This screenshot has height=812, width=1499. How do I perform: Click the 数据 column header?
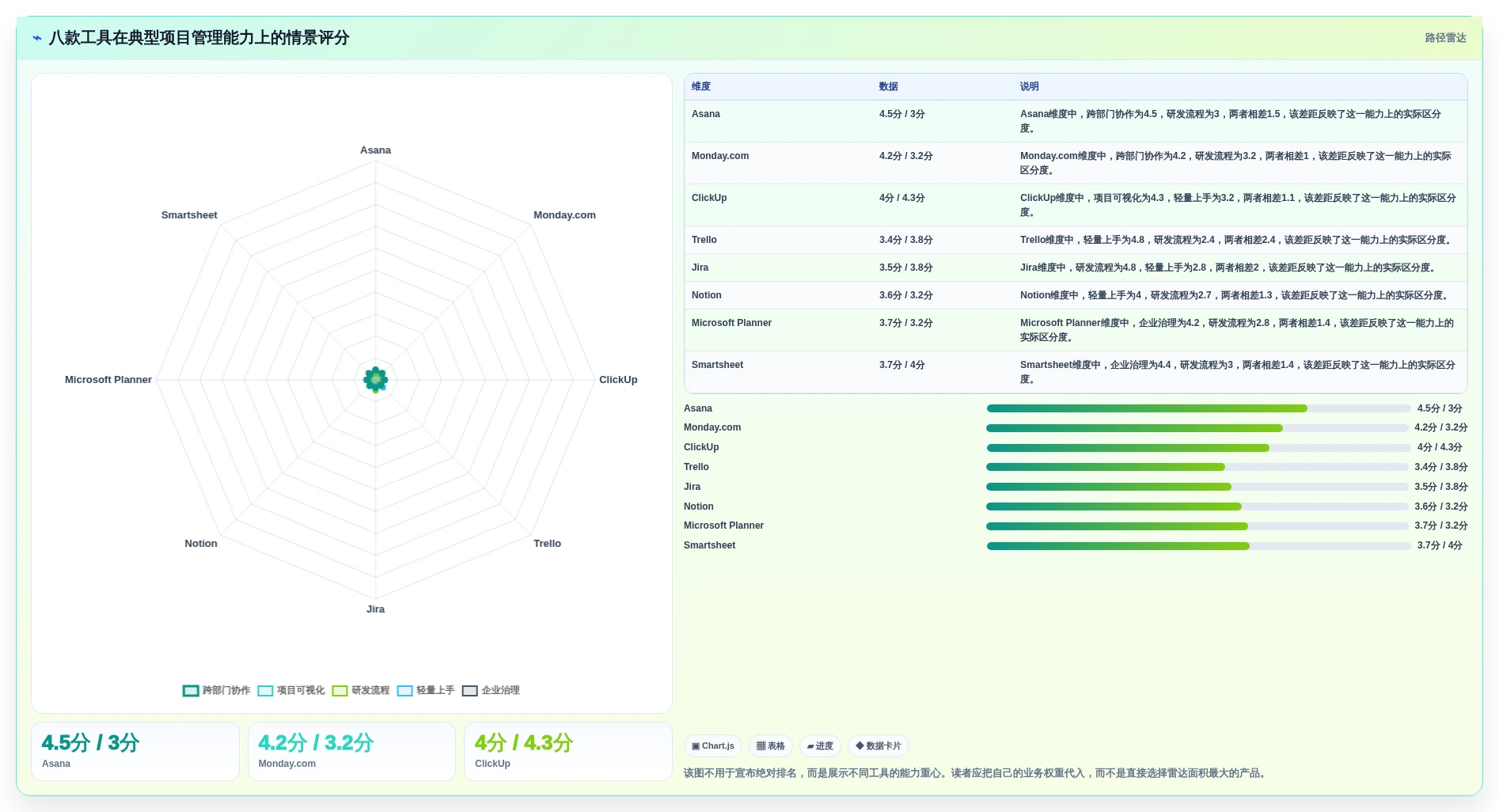[x=889, y=86]
